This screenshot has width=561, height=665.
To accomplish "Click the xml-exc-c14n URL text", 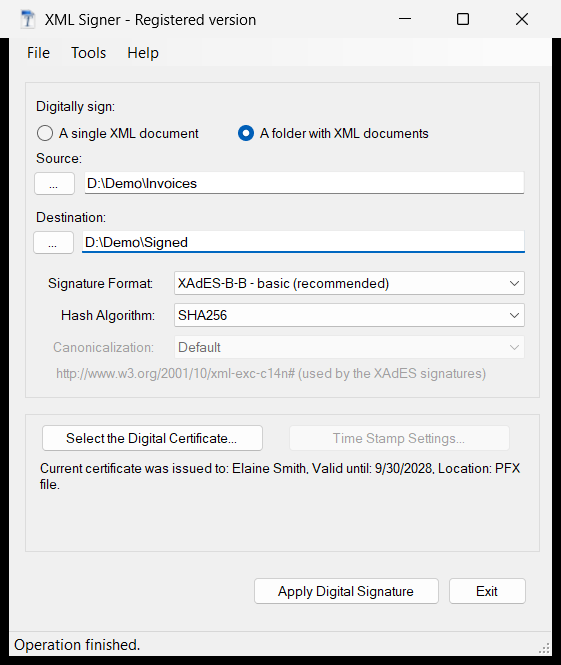I will [x=271, y=374].
